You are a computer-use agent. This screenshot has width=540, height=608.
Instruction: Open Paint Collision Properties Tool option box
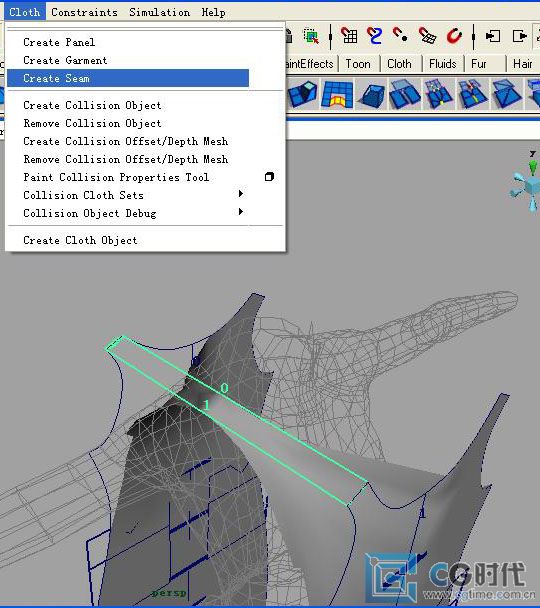click(x=269, y=177)
